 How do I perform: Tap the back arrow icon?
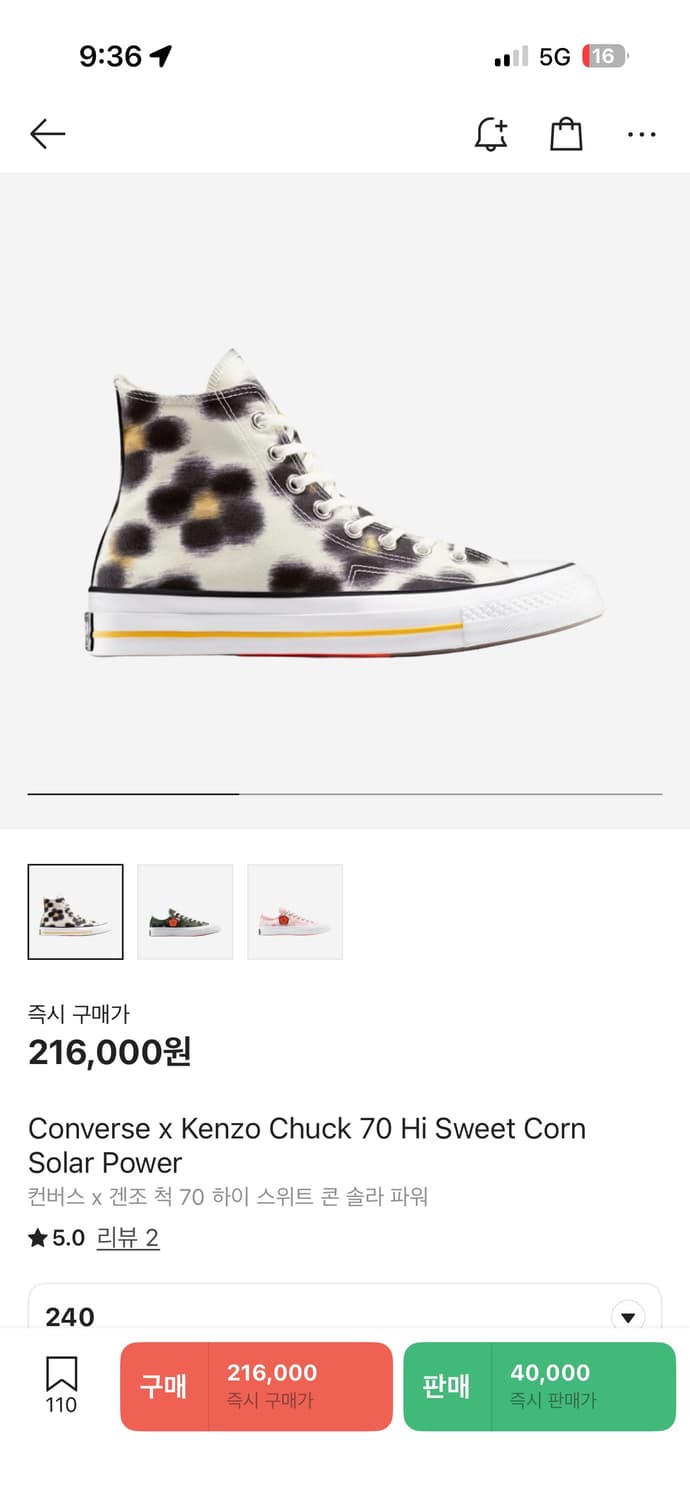point(47,134)
